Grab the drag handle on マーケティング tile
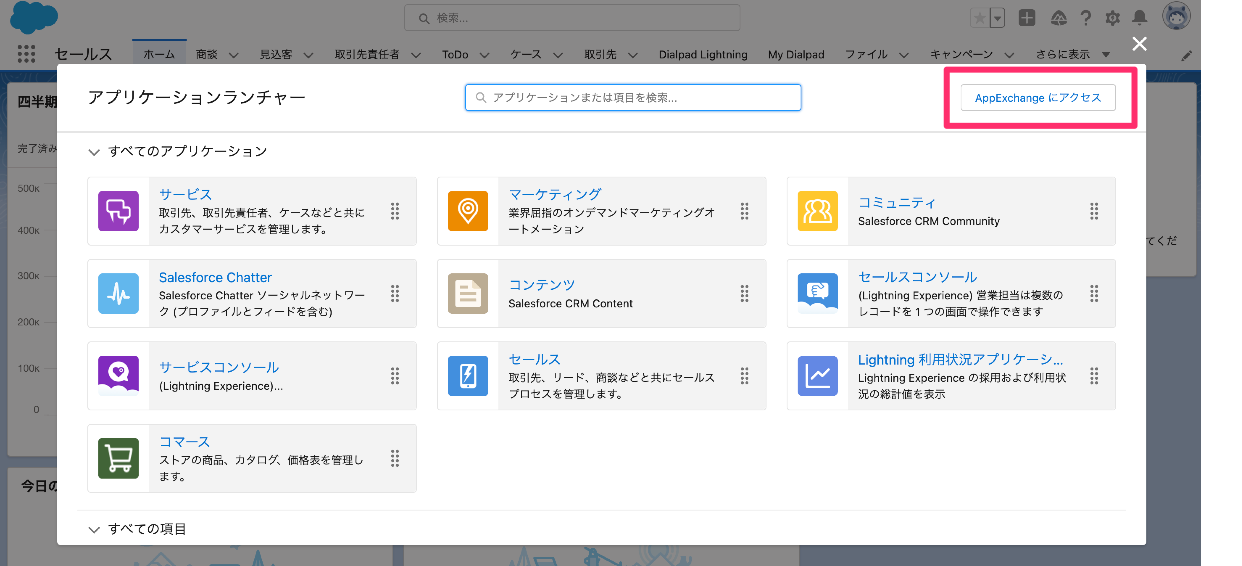 pos(744,211)
